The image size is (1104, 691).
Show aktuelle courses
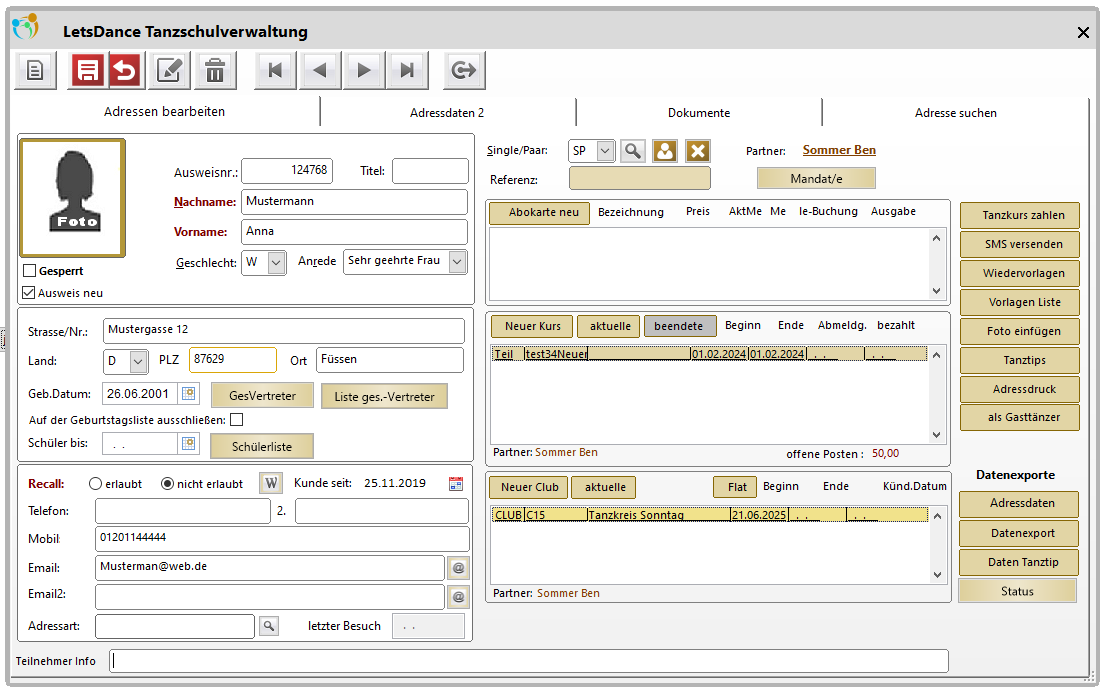point(610,326)
